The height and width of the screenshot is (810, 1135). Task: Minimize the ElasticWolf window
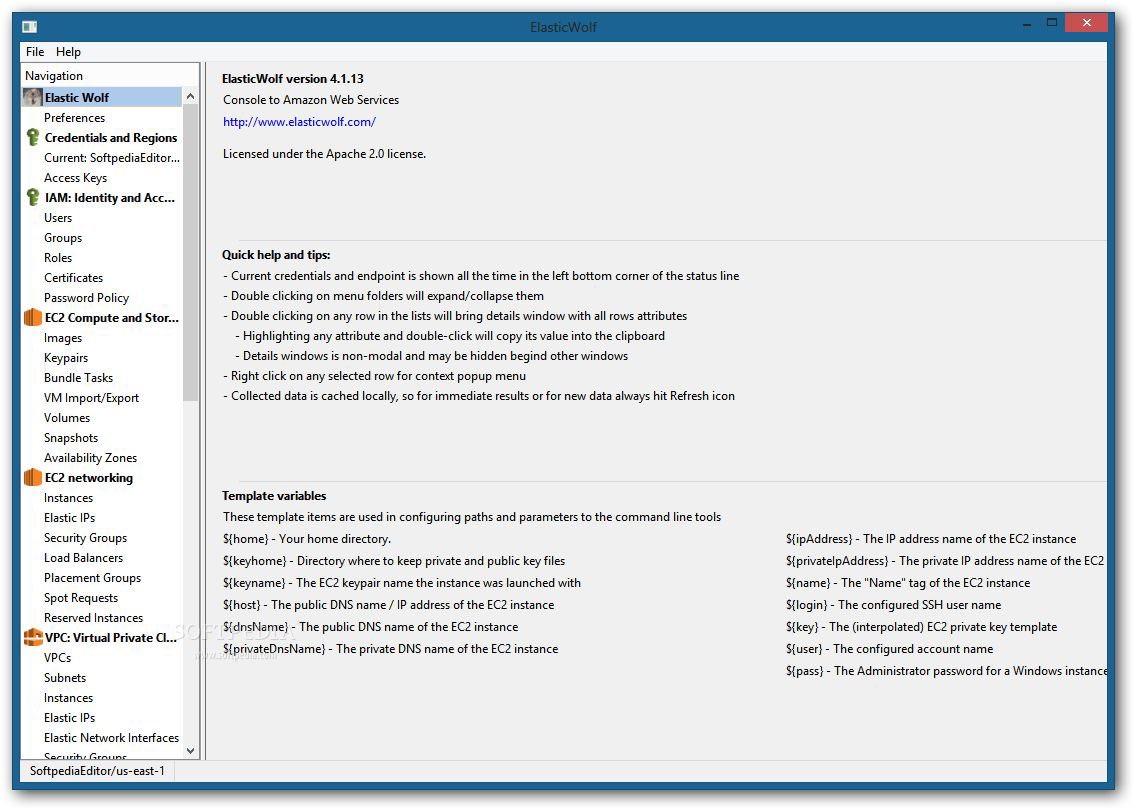click(1027, 24)
